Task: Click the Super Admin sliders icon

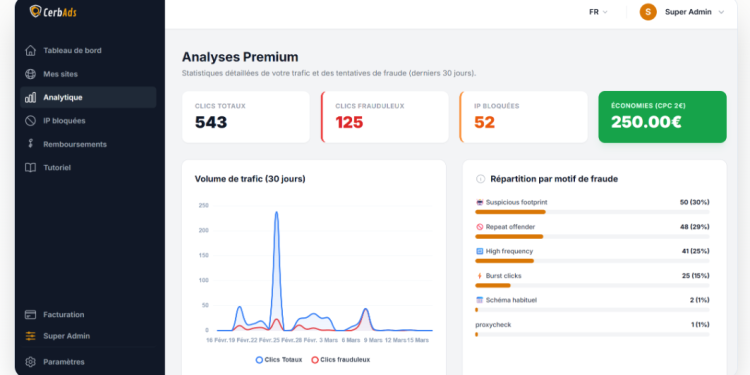Action: 30,336
